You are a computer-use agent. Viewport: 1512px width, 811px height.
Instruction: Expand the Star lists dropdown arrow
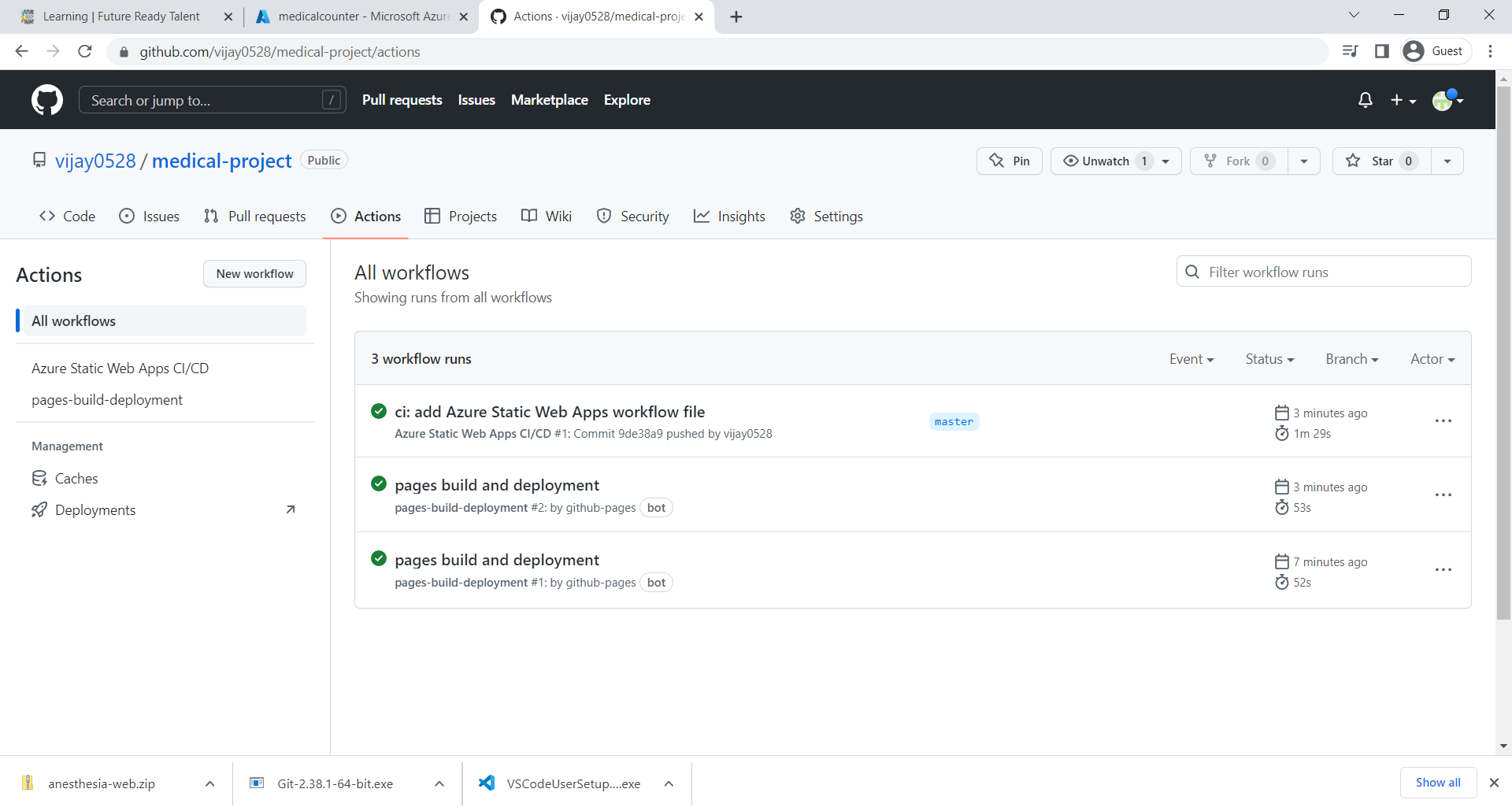tap(1447, 161)
